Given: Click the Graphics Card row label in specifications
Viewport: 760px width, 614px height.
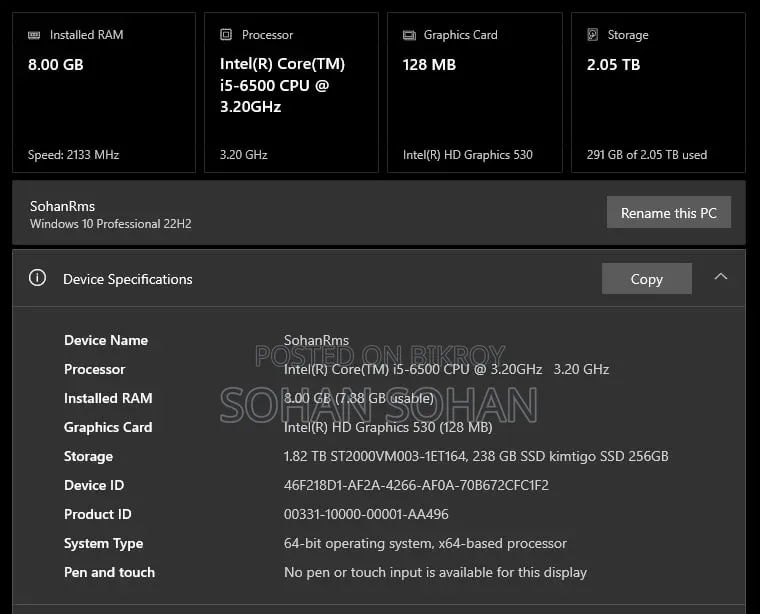Looking at the screenshot, I should point(108,427).
